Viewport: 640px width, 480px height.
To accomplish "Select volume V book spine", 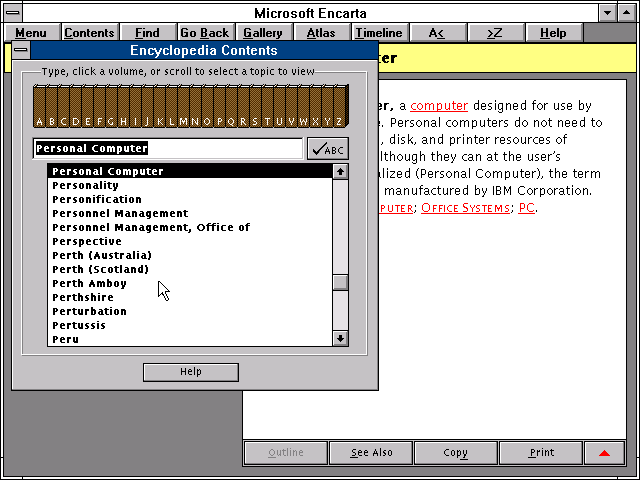I will tap(291, 107).
